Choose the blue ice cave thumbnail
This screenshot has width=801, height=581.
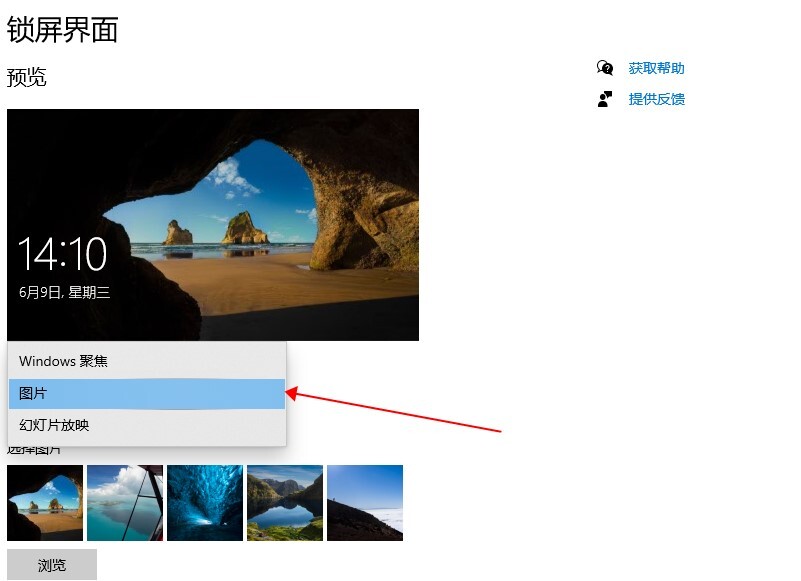point(205,503)
